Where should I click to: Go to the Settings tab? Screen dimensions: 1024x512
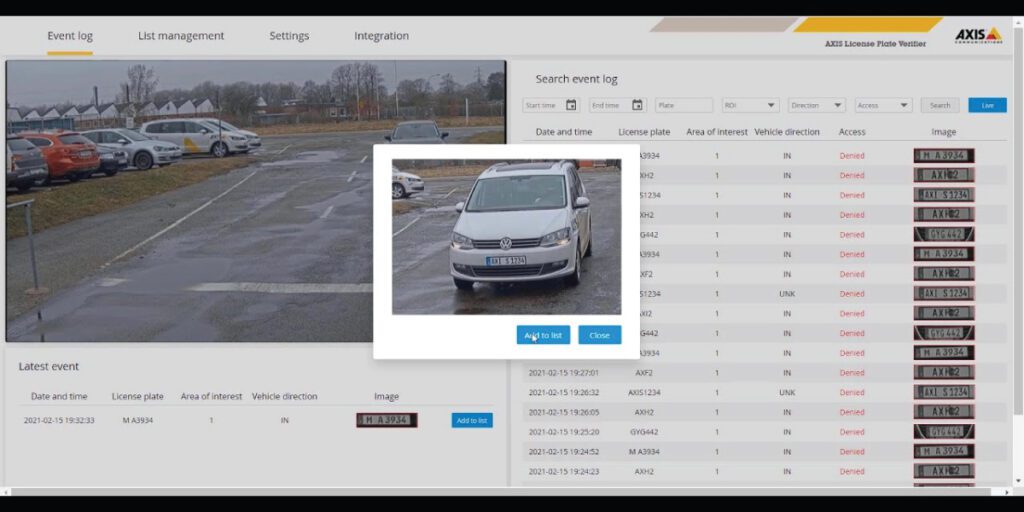click(x=289, y=36)
